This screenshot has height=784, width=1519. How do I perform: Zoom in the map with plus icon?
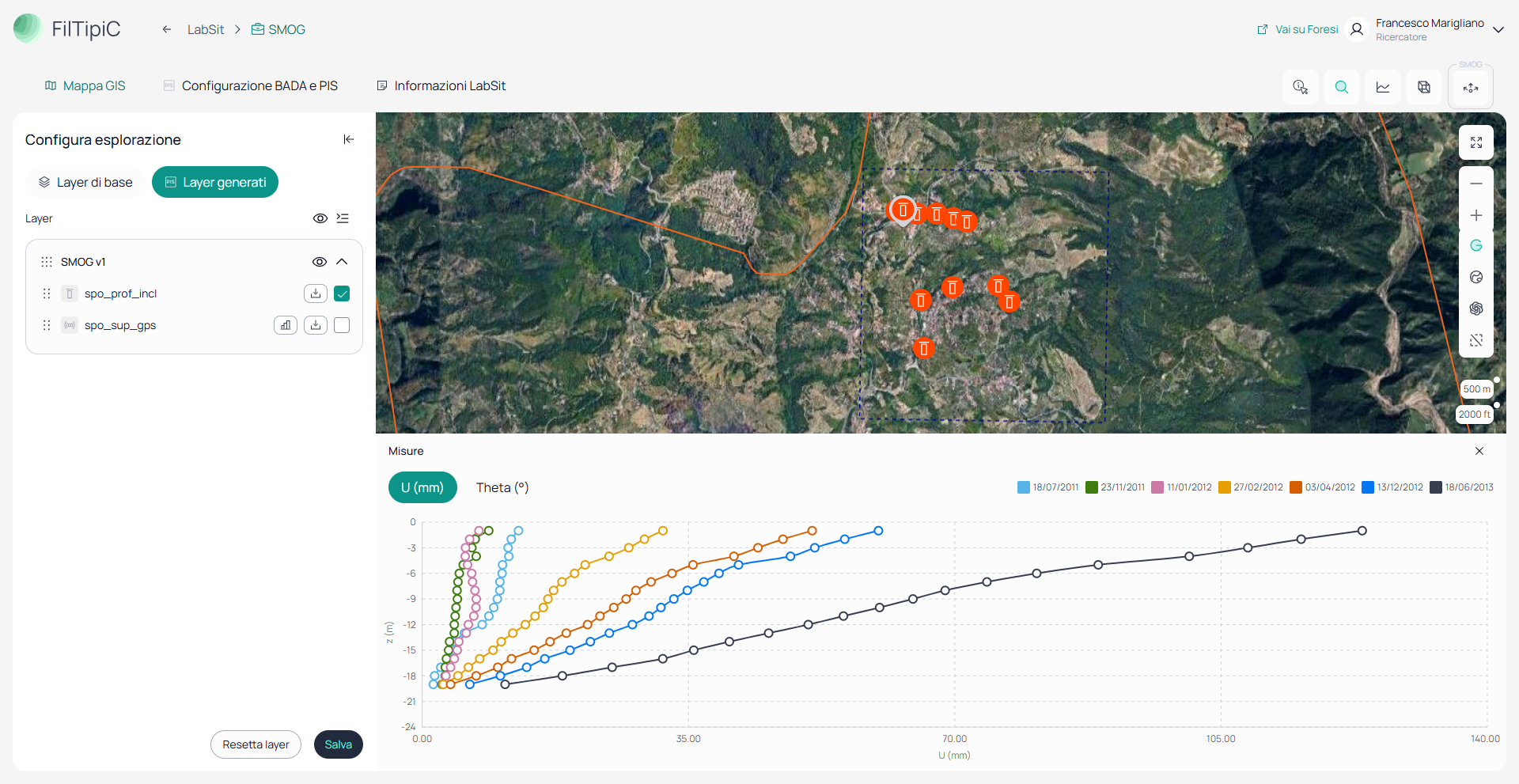1476,215
